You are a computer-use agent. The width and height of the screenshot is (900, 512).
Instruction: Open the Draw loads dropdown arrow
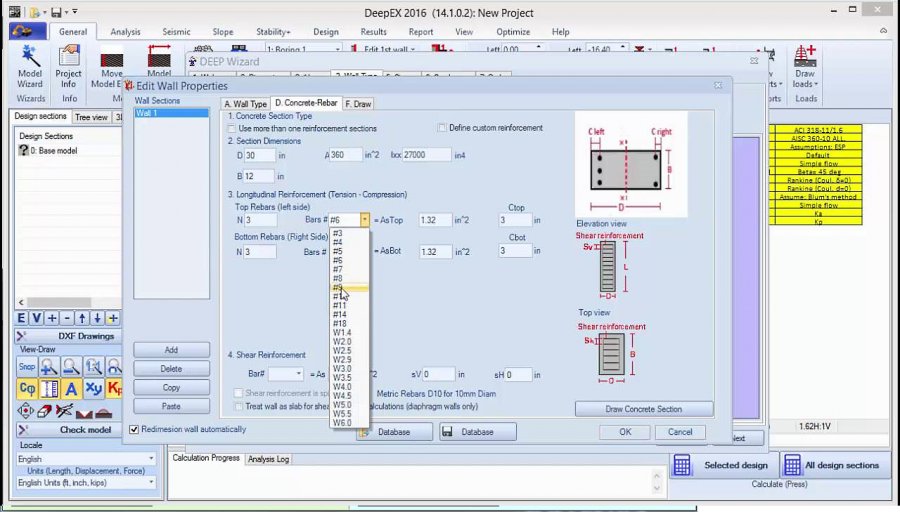(x=816, y=84)
